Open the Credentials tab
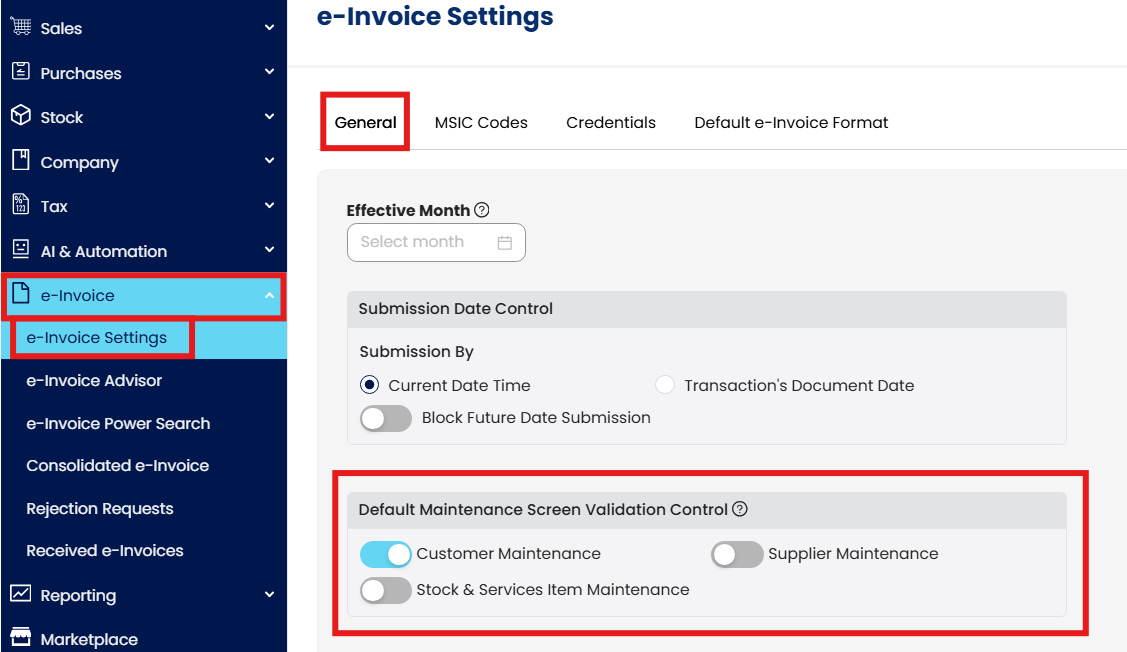The width and height of the screenshot is (1127, 652). pos(611,123)
